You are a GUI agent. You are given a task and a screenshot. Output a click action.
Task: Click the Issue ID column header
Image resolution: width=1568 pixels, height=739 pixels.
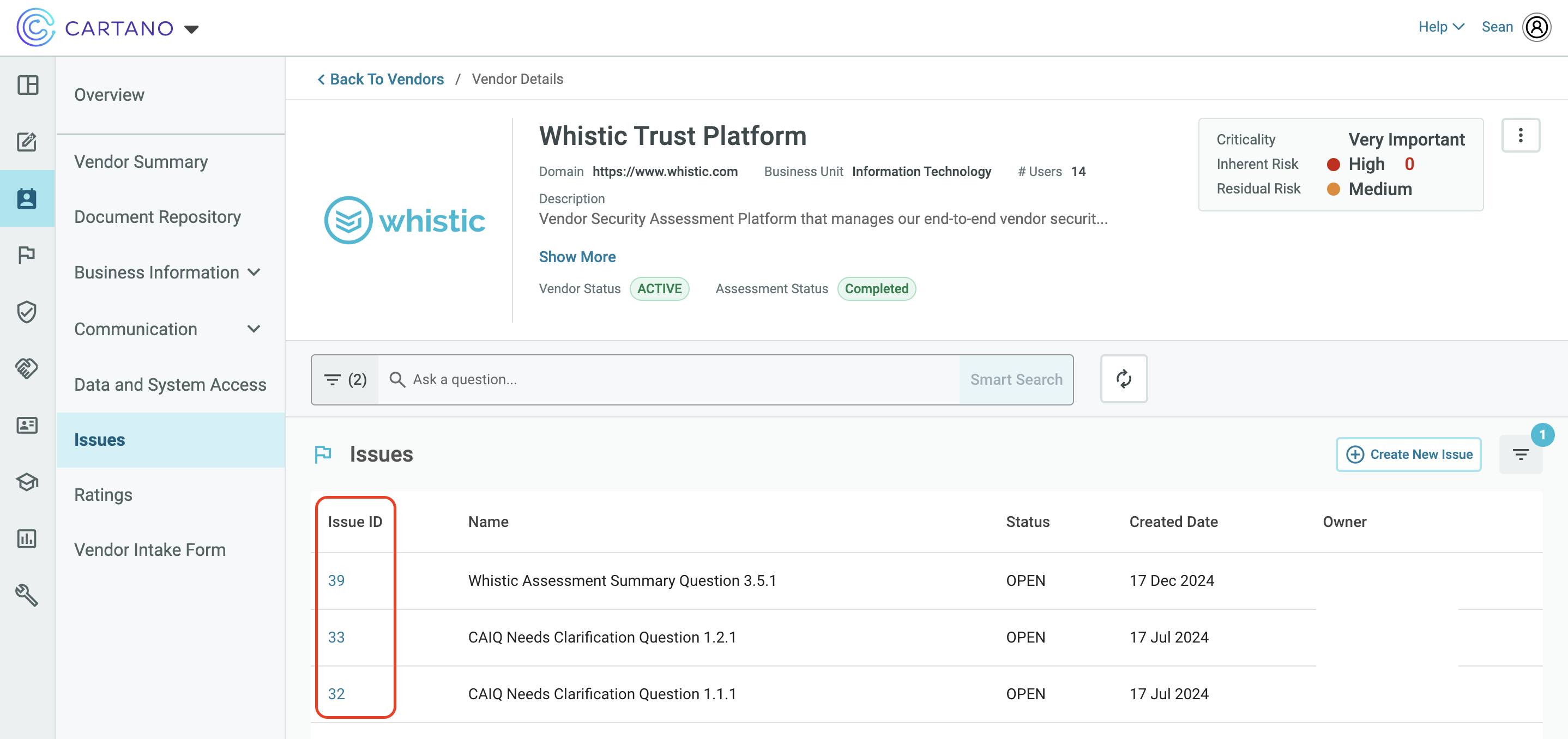[355, 522]
